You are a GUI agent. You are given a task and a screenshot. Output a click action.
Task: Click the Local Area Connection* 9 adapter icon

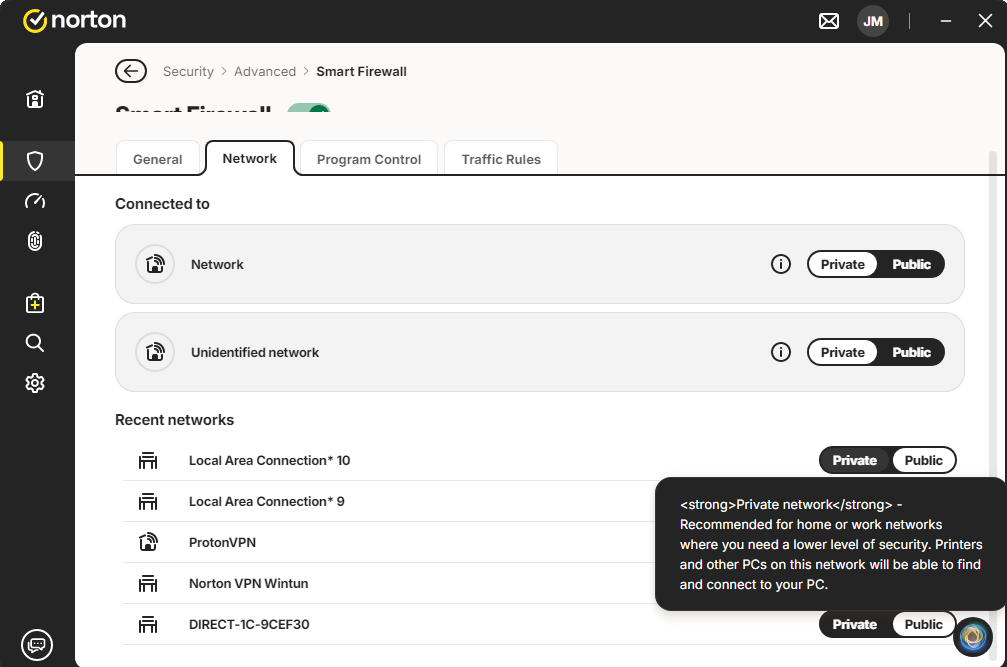pos(148,501)
